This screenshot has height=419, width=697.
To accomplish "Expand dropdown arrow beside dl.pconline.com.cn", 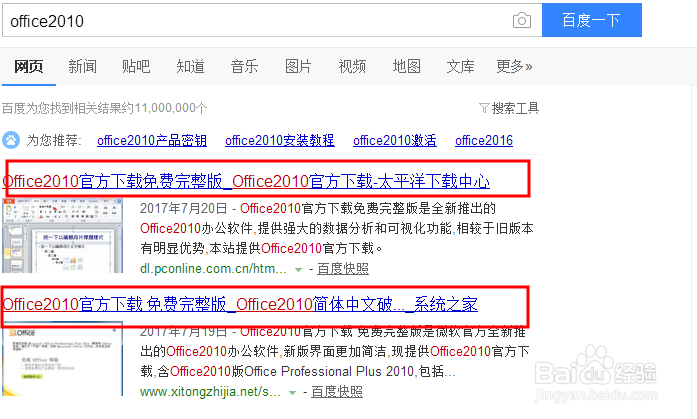I will point(299,270).
